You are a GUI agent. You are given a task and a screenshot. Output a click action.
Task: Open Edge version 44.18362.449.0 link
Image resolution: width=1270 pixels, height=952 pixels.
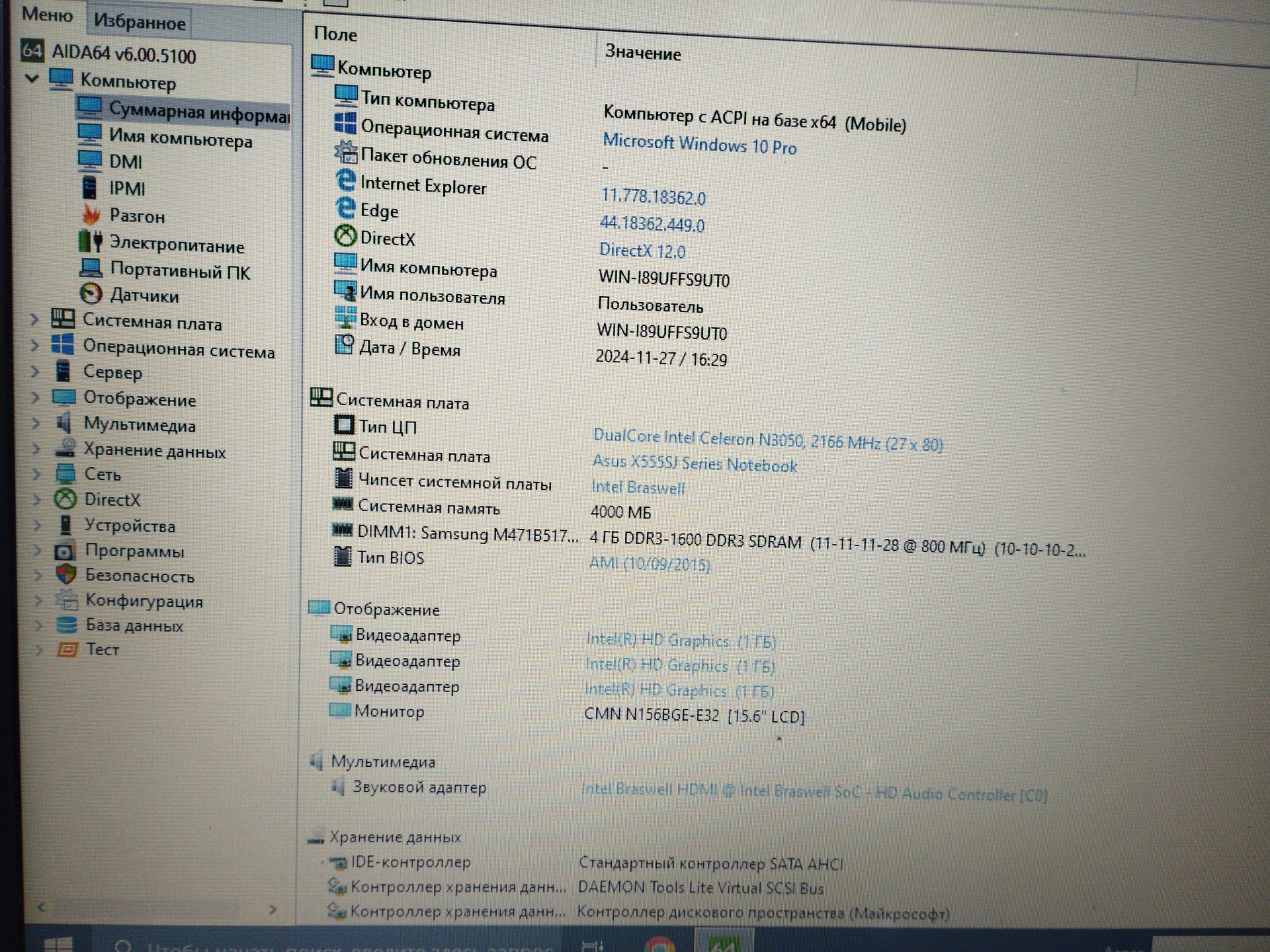[x=652, y=223]
